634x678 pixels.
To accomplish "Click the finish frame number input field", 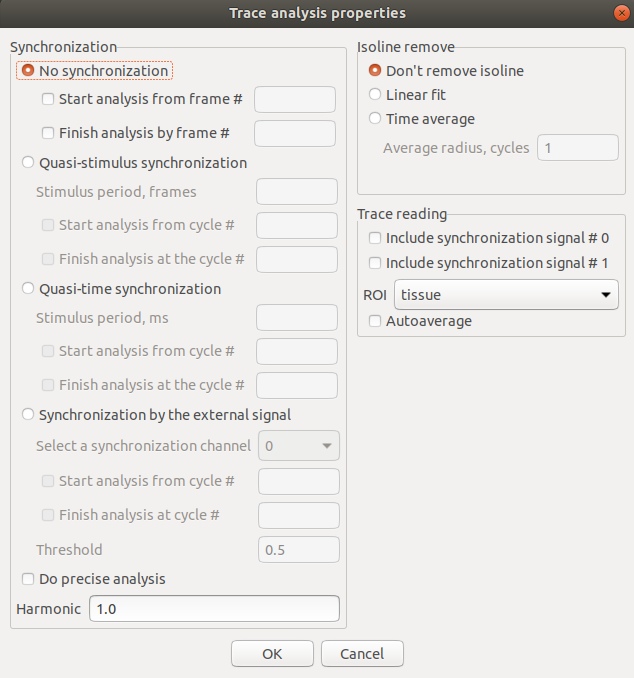I will (x=295, y=133).
